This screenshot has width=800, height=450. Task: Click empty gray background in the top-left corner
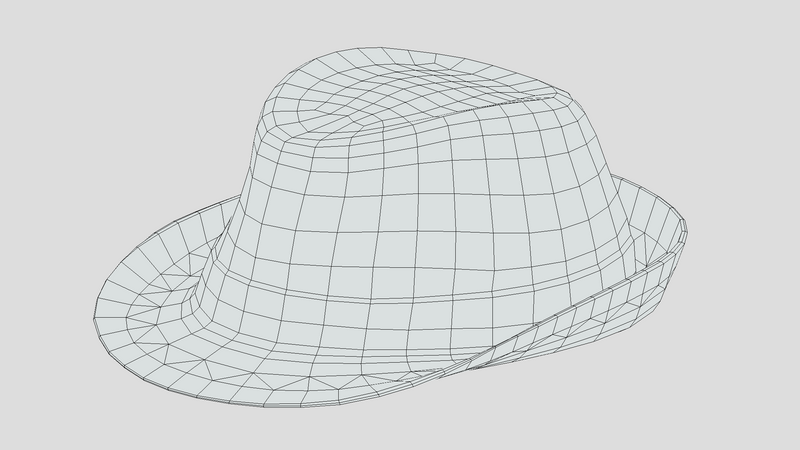50,40
